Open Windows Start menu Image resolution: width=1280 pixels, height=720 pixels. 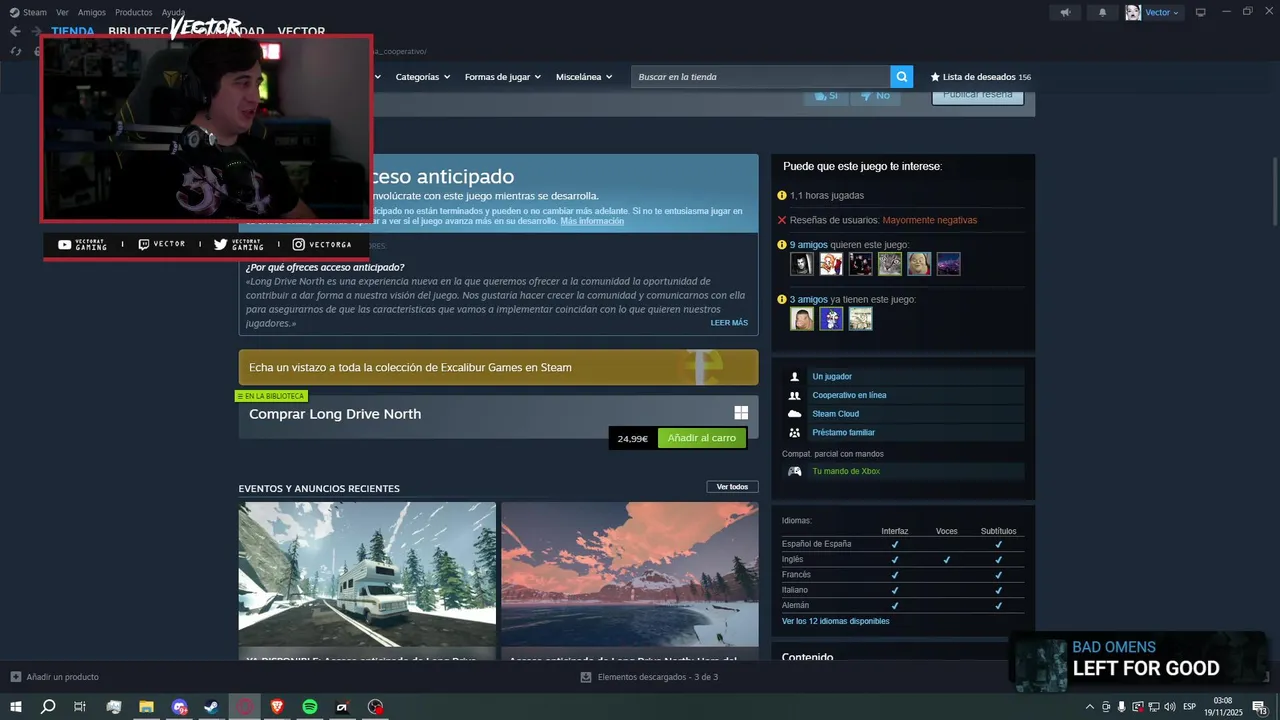(x=16, y=707)
